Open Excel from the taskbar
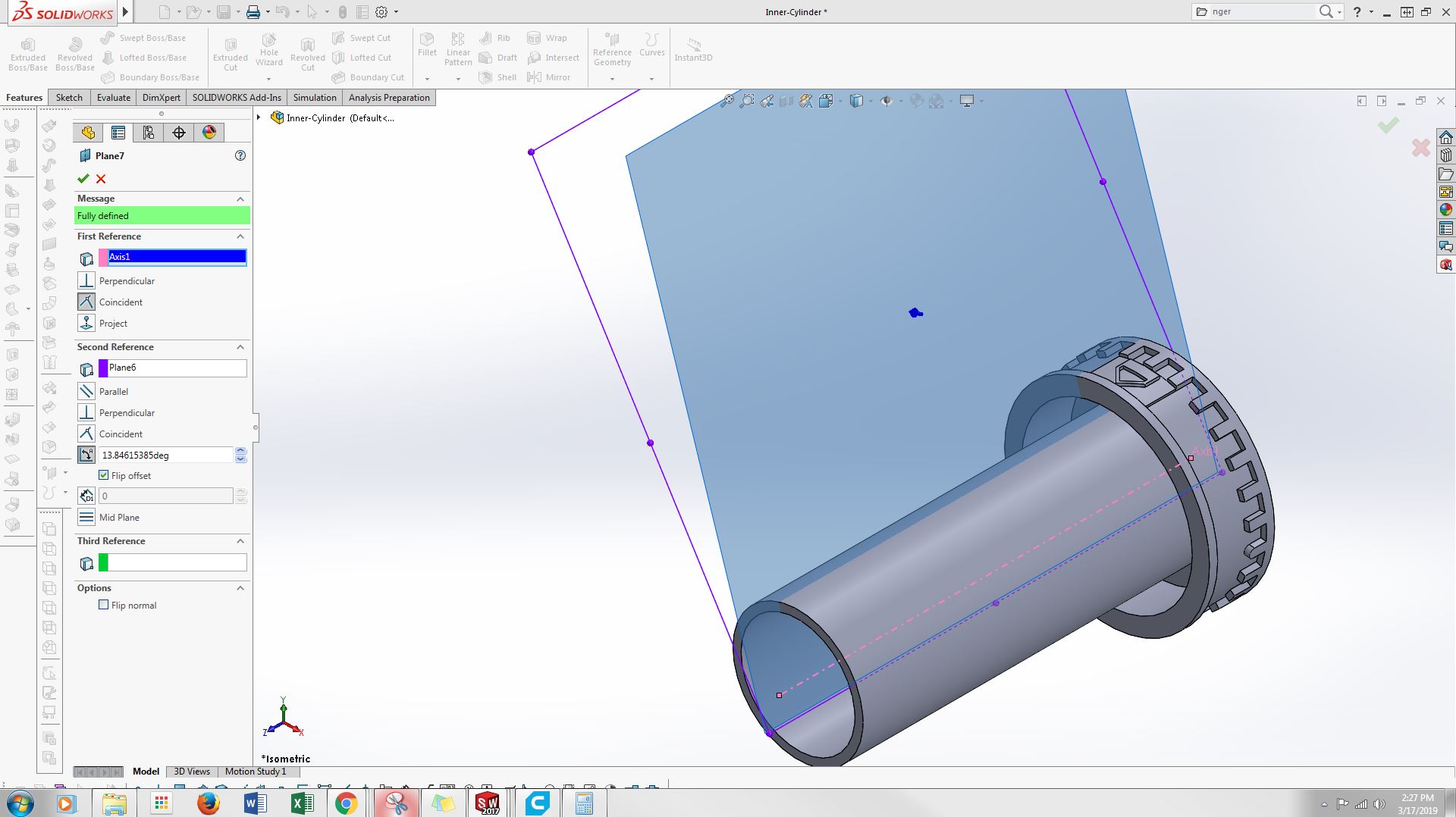Screen dimensions: 1456x817 [301, 803]
